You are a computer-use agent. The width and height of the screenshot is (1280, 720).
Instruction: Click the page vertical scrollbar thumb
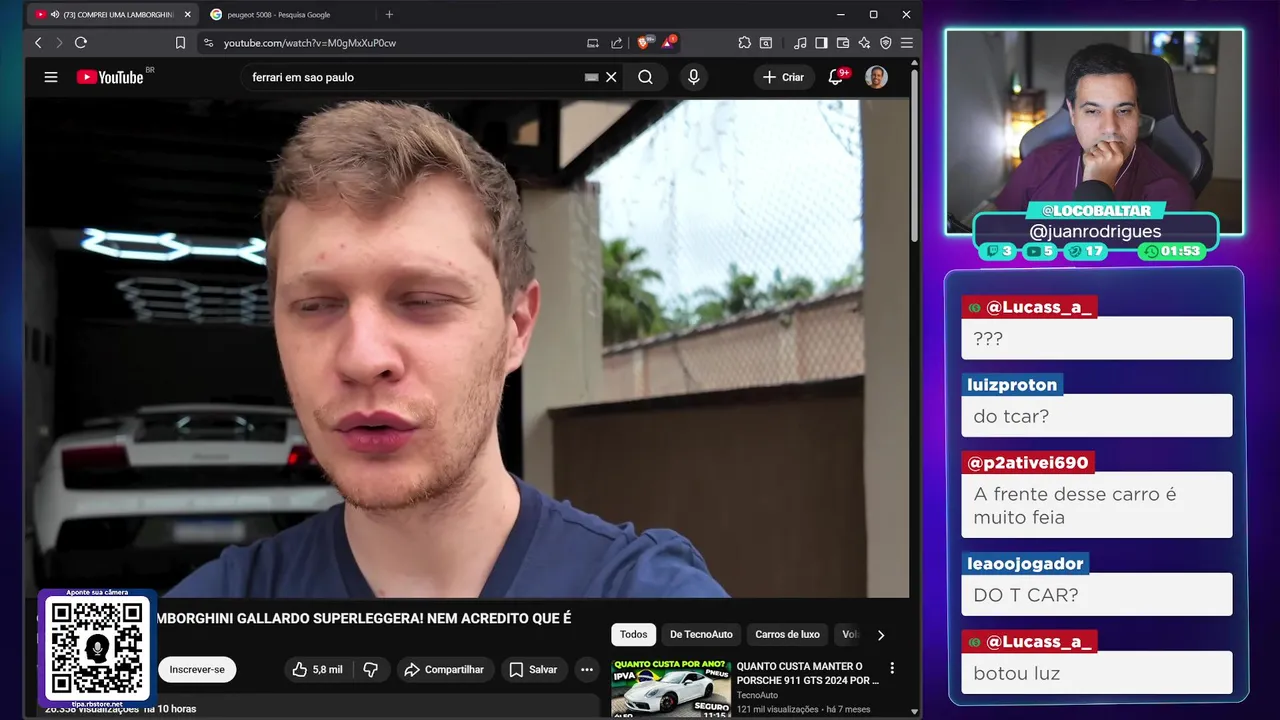pos(914,155)
